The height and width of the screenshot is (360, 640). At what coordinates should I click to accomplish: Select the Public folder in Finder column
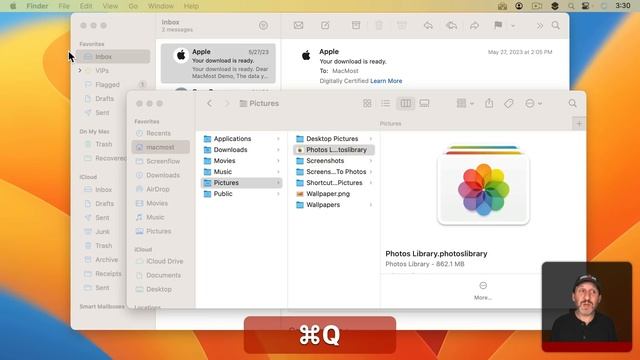coord(242,194)
